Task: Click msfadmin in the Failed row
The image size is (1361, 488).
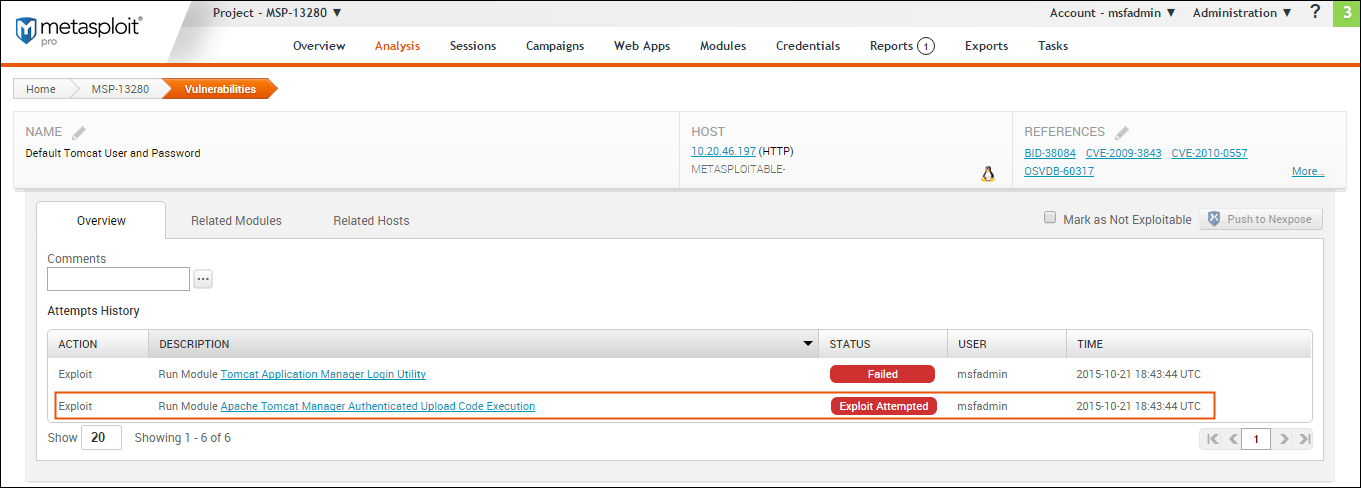Action: 982,374
